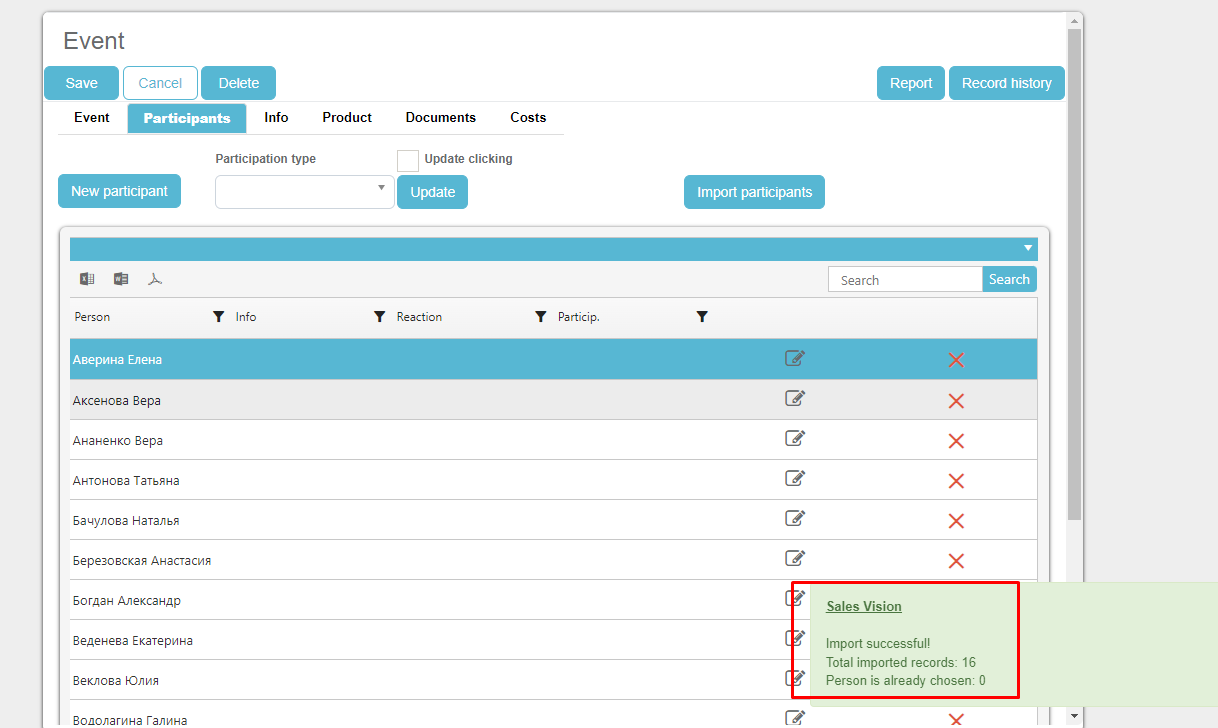Open filter for Person column

click(219, 317)
